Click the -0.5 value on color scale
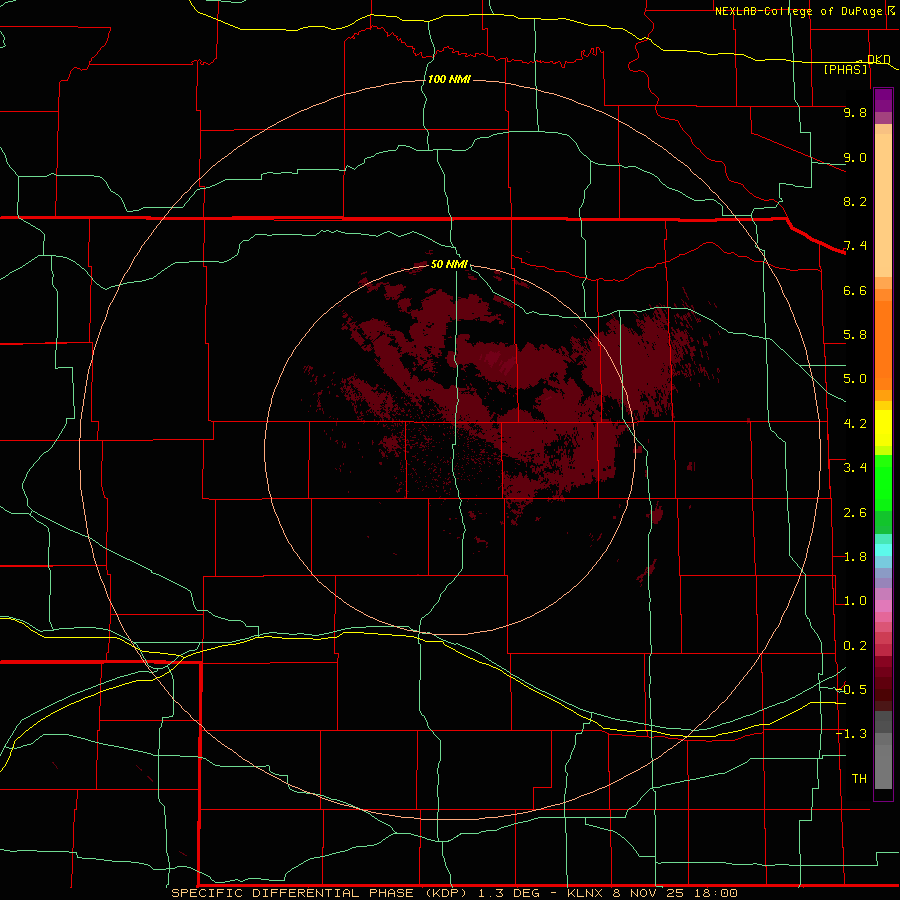The height and width of the screenshot is (900, 900). click(x=852, y=690)
